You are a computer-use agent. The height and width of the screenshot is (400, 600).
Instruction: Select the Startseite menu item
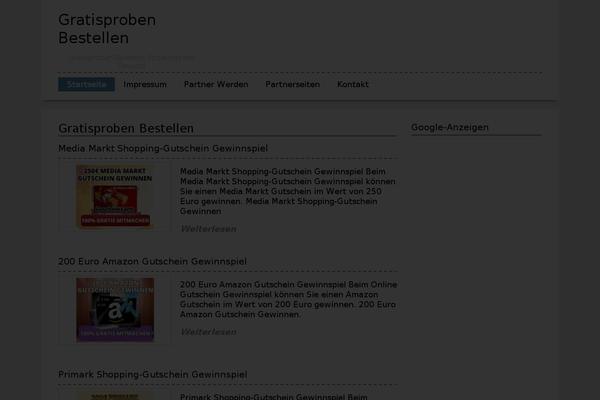(x=86, y=84)
